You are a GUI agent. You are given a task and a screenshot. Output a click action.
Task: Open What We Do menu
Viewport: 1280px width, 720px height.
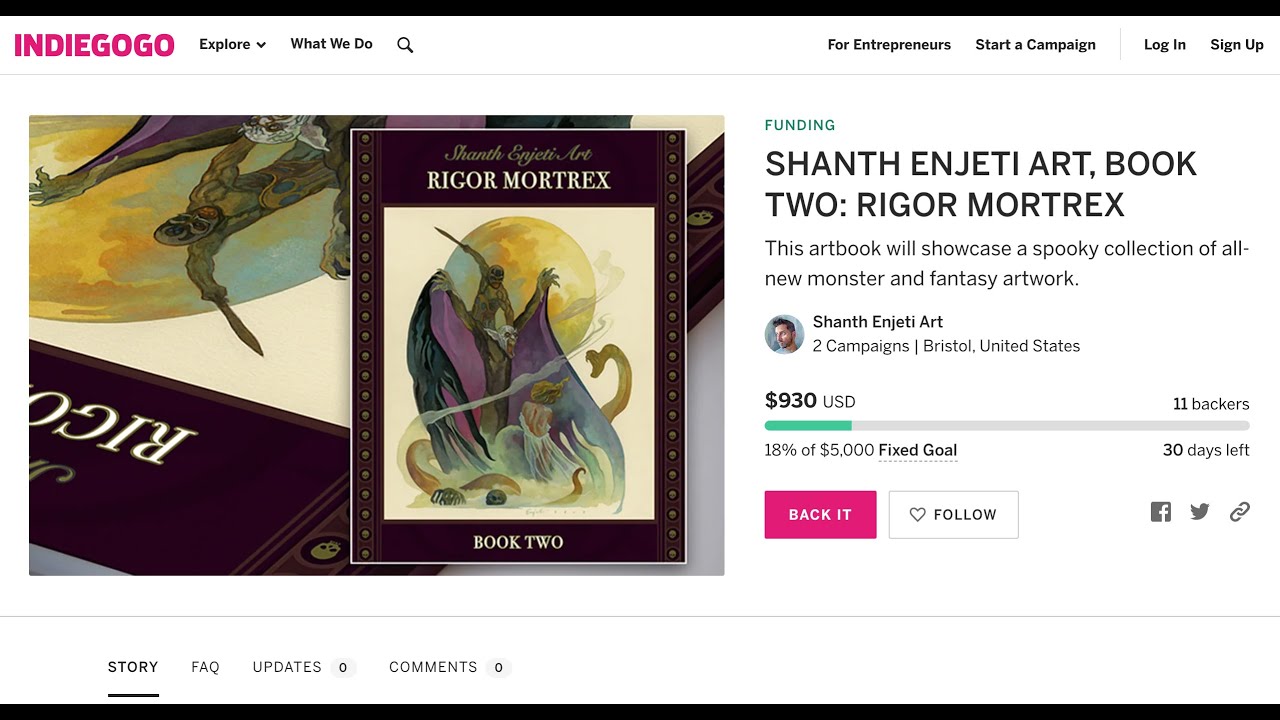tap(331, 44)
